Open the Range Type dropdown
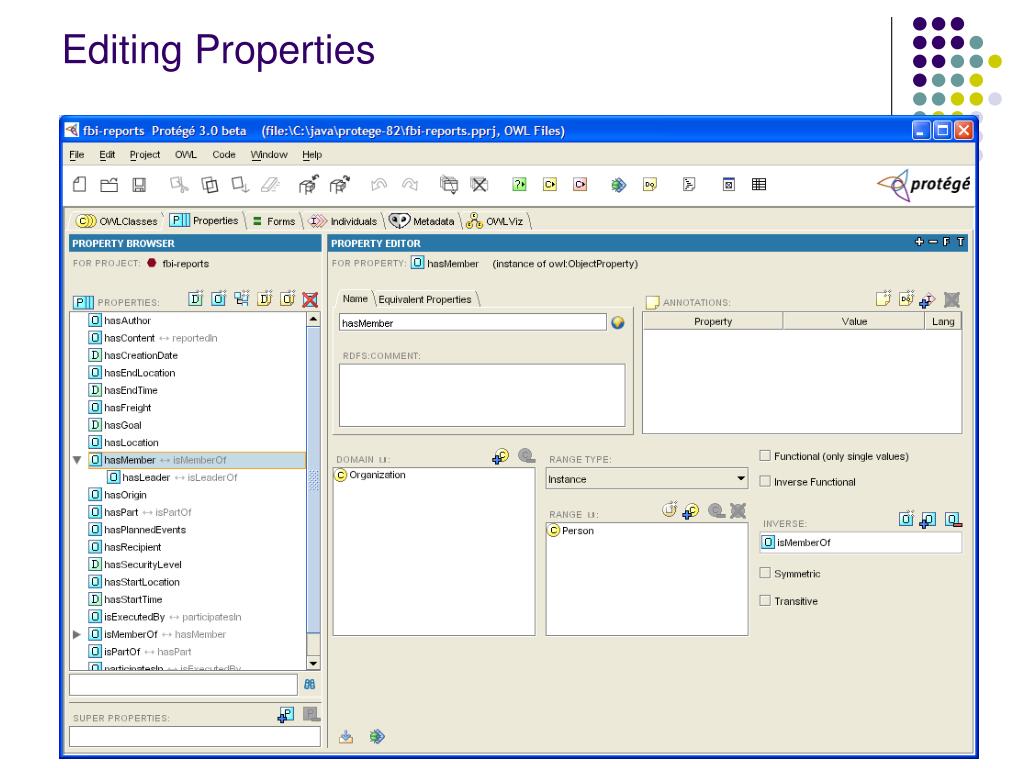Screen dimensions: 1024x768 click(647, 479)
